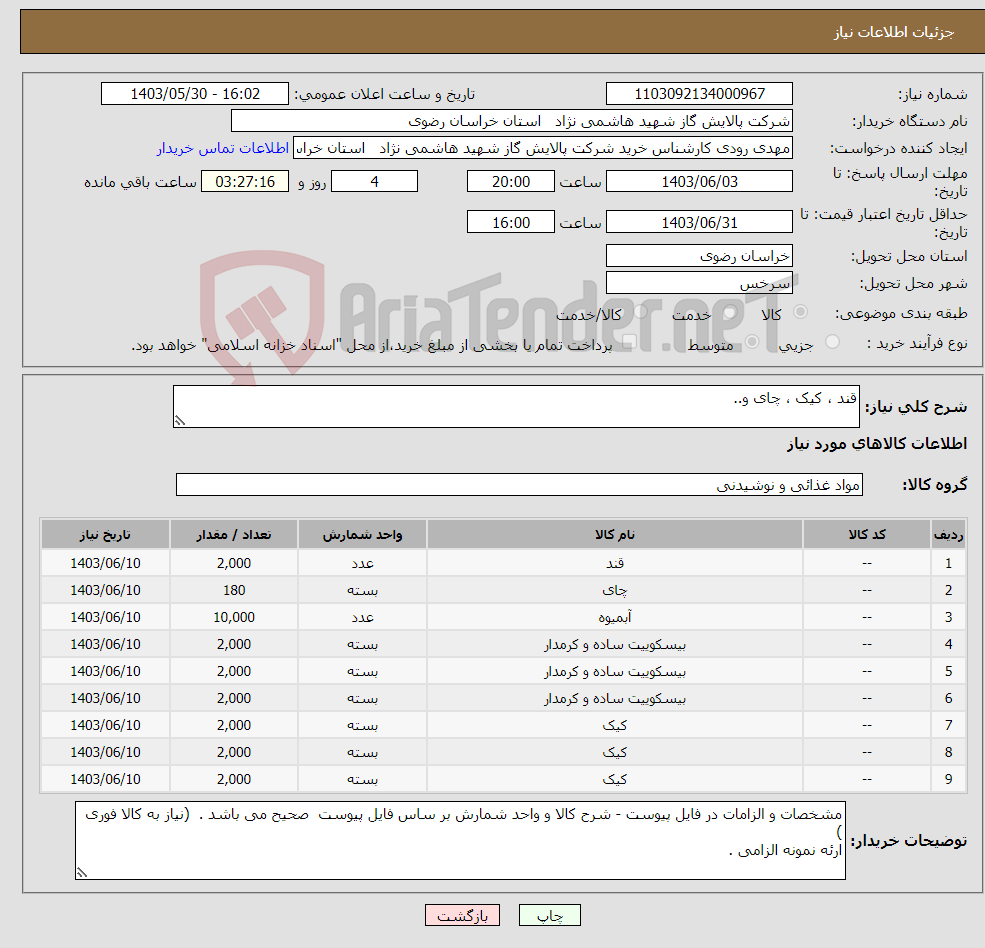The image size is (985, 948).
Task: Click the delivery province field خراسان رضوی
Action: tap(699, 256)
